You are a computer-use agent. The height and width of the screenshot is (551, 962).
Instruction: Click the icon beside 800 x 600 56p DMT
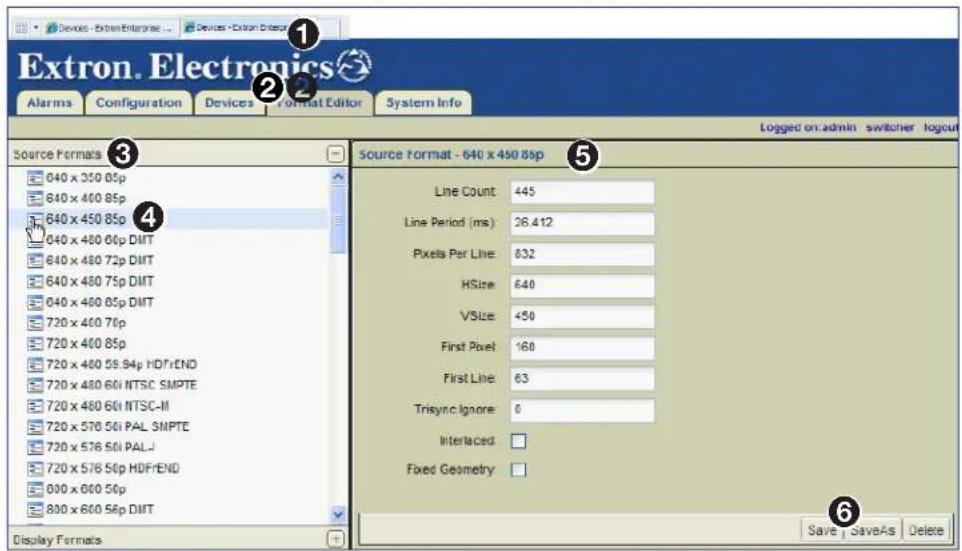tap(35, 510)
